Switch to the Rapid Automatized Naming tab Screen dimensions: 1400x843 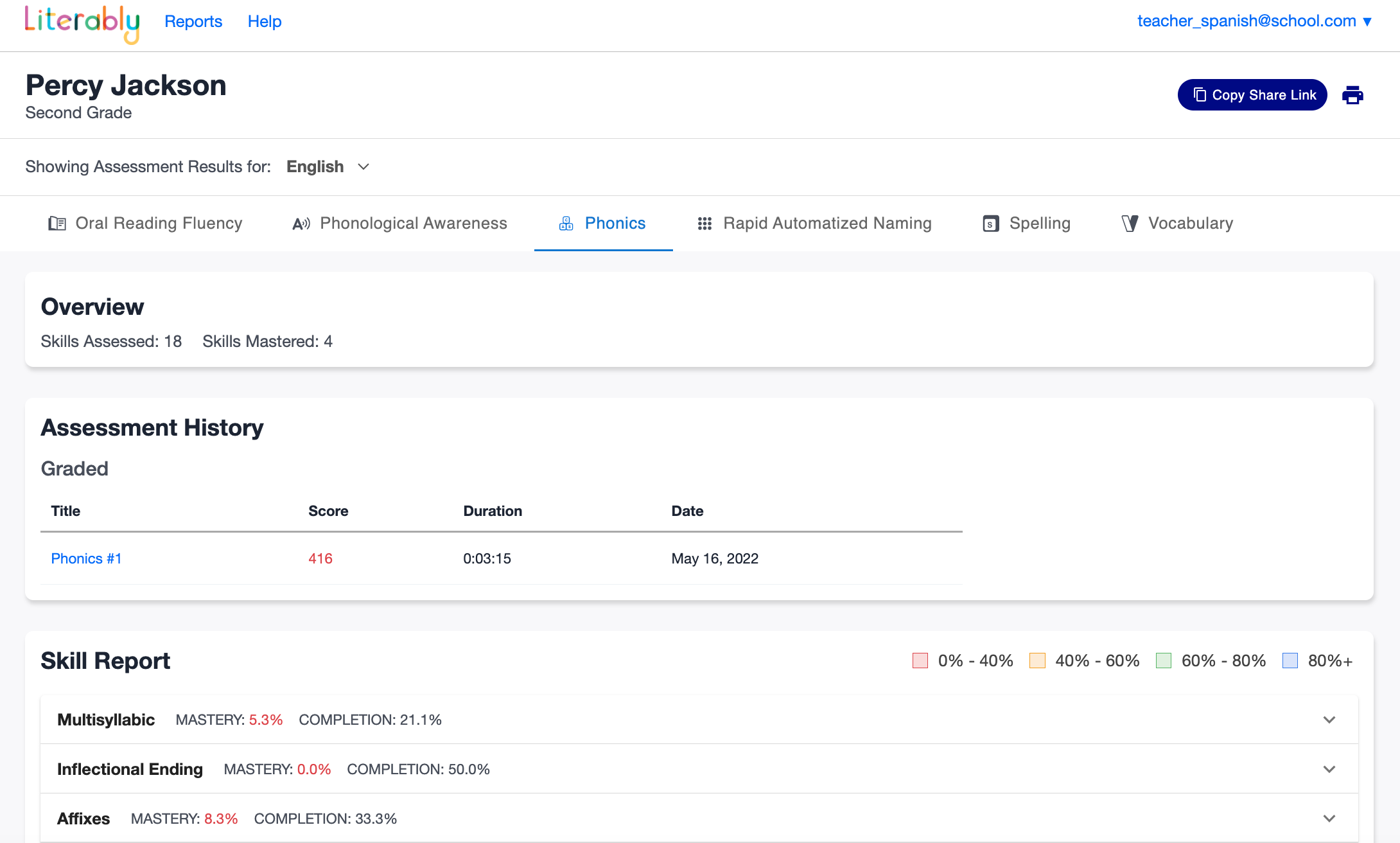[x=814, y=224]
